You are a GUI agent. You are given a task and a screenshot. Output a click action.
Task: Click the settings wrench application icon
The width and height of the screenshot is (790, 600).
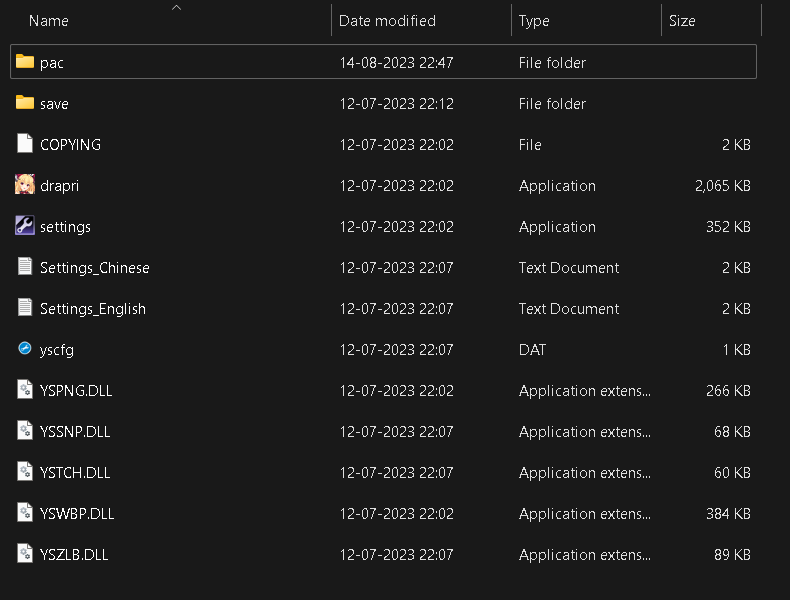click(25, 226)
